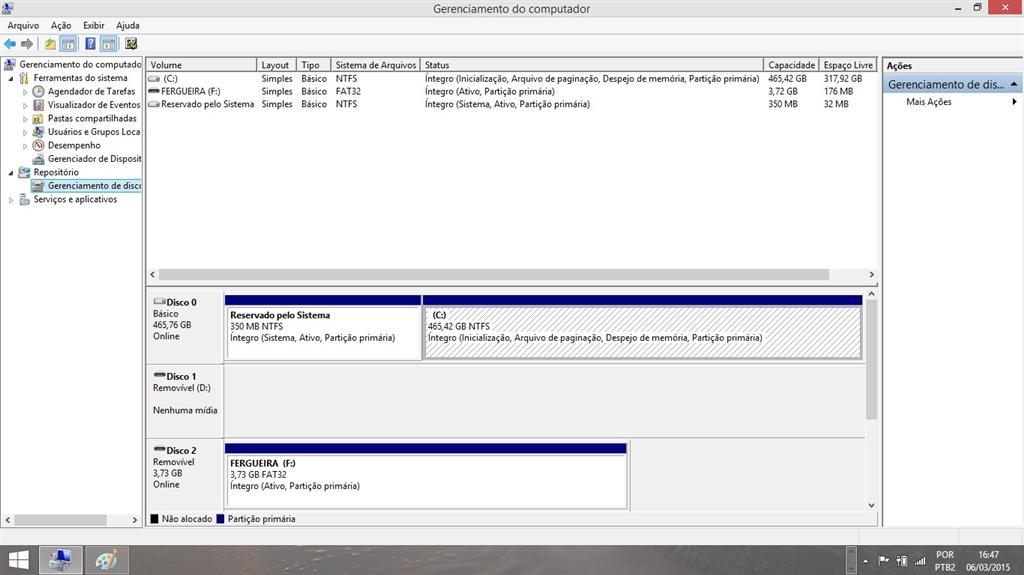Click the Desempenho performance icon
This screenshot has height=575, width=1024.
[x=39, y=145]
